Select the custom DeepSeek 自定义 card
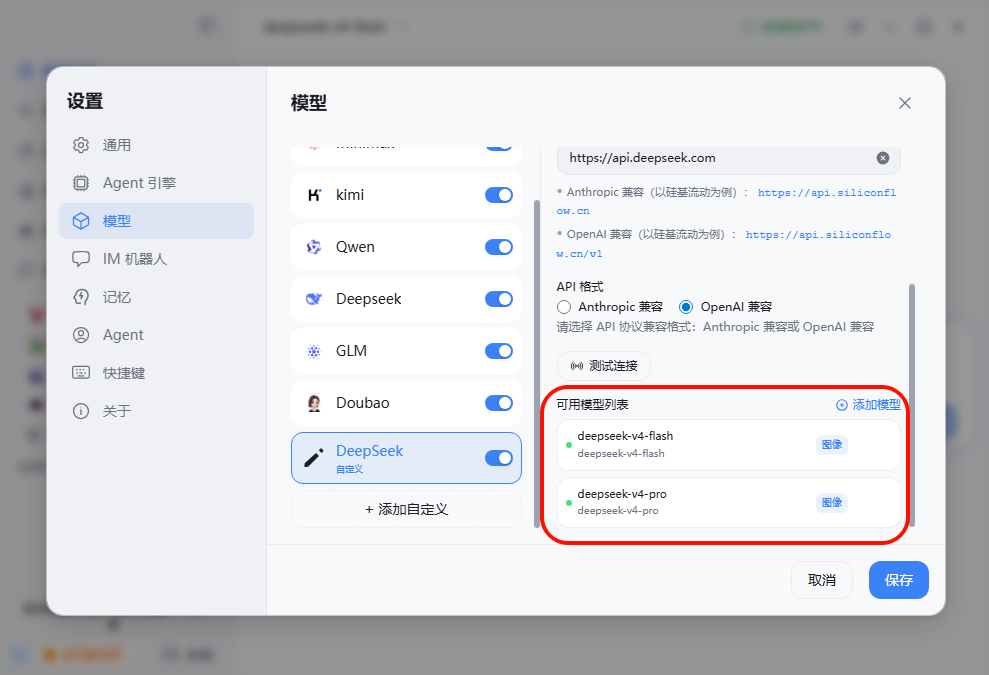 pos(406,458)
